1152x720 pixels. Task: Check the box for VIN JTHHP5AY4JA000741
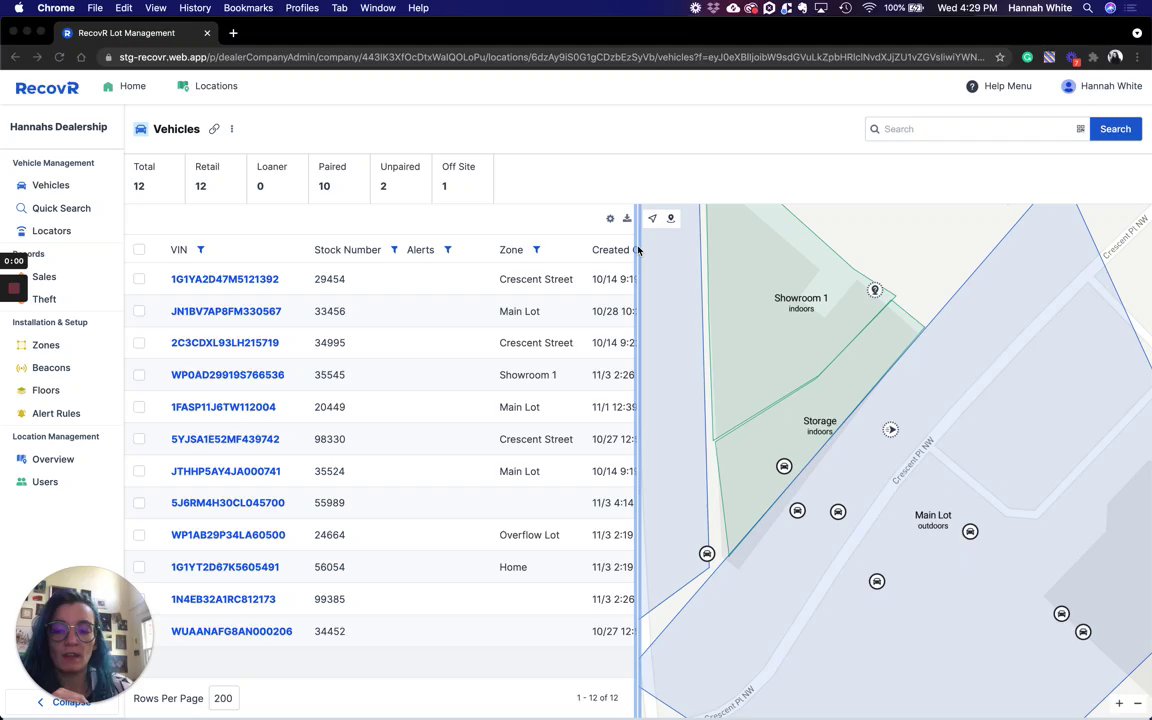(139, 471)
